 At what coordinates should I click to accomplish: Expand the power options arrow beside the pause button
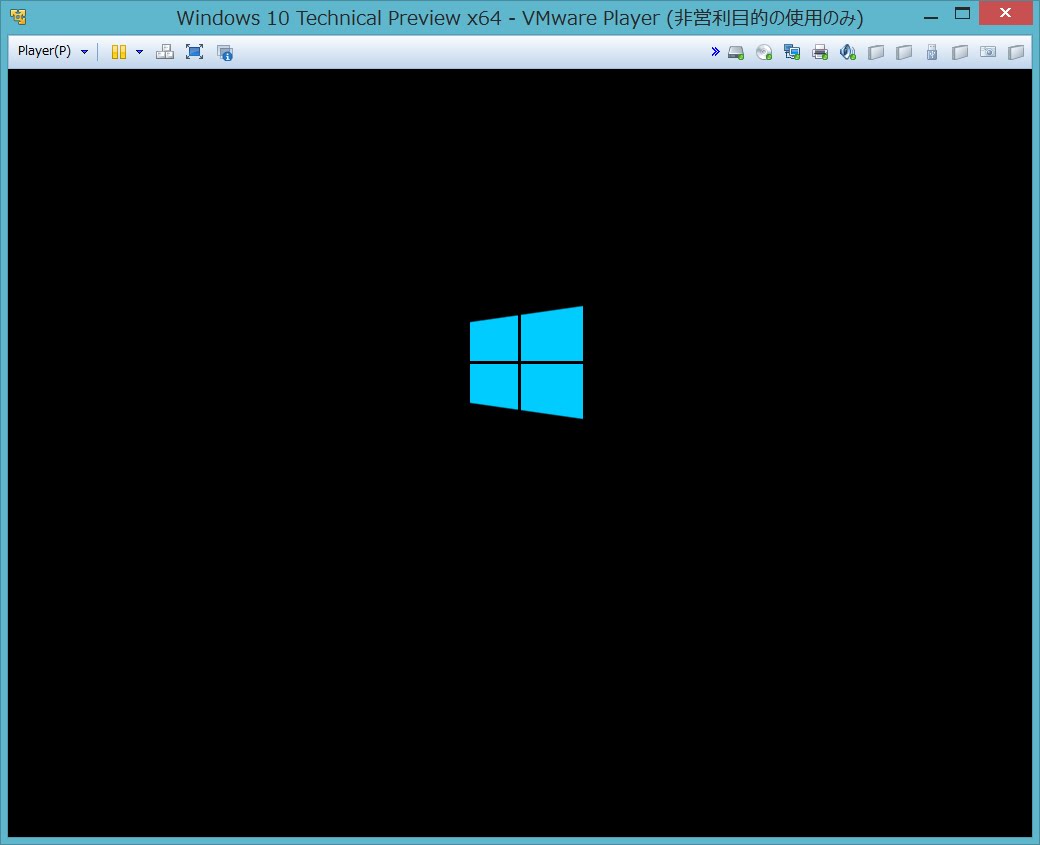click(139, 52)
